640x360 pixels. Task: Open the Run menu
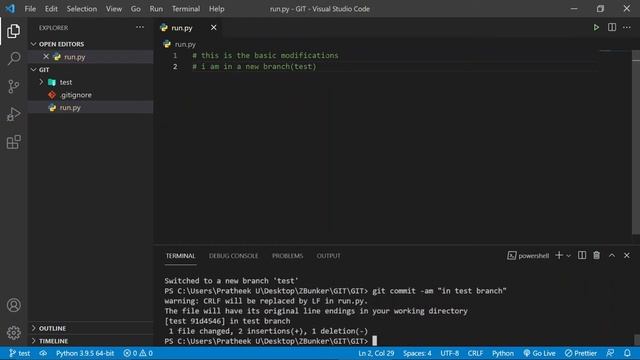(156, 9)
